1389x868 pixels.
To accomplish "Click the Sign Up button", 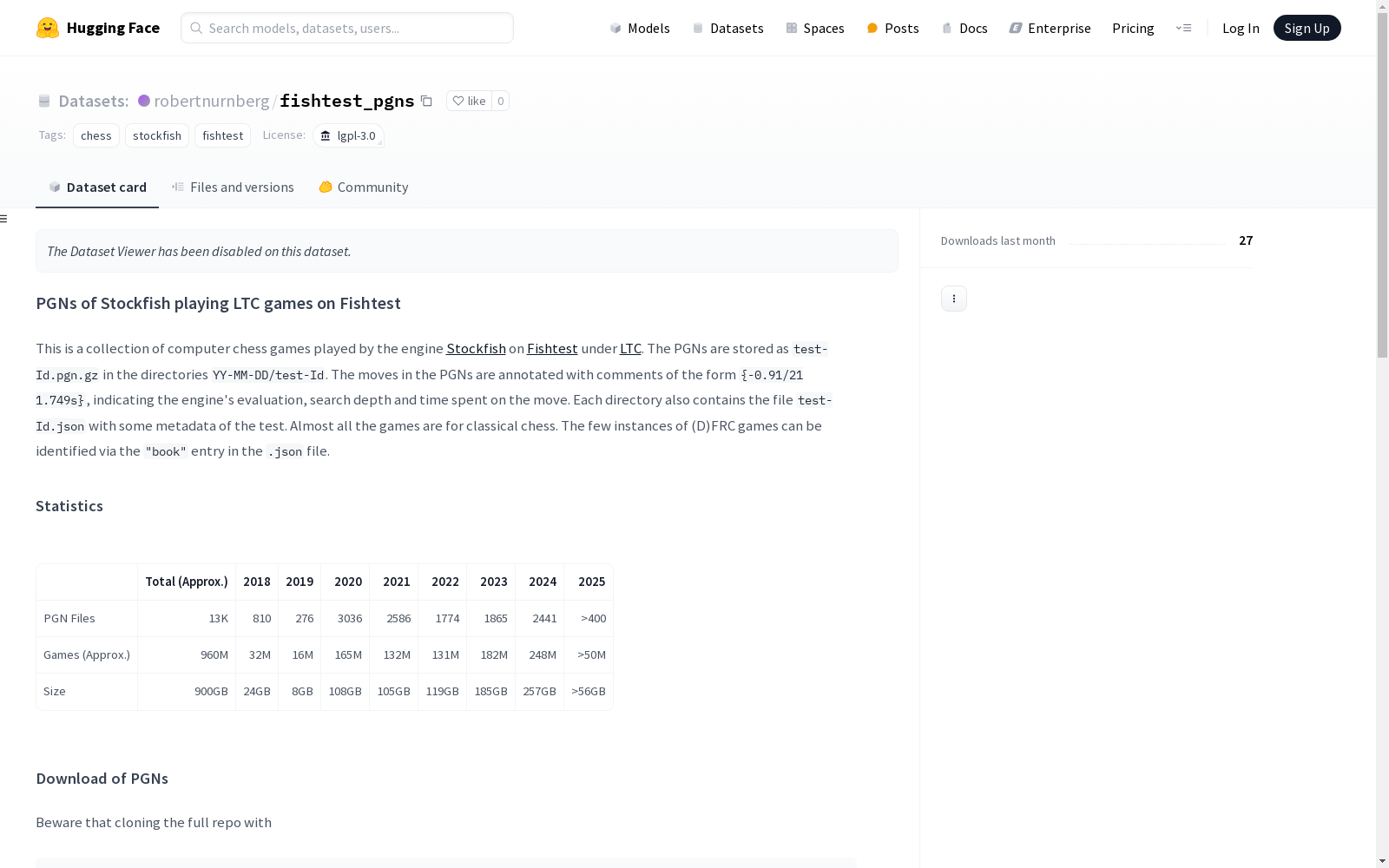I will point(1307,28).
